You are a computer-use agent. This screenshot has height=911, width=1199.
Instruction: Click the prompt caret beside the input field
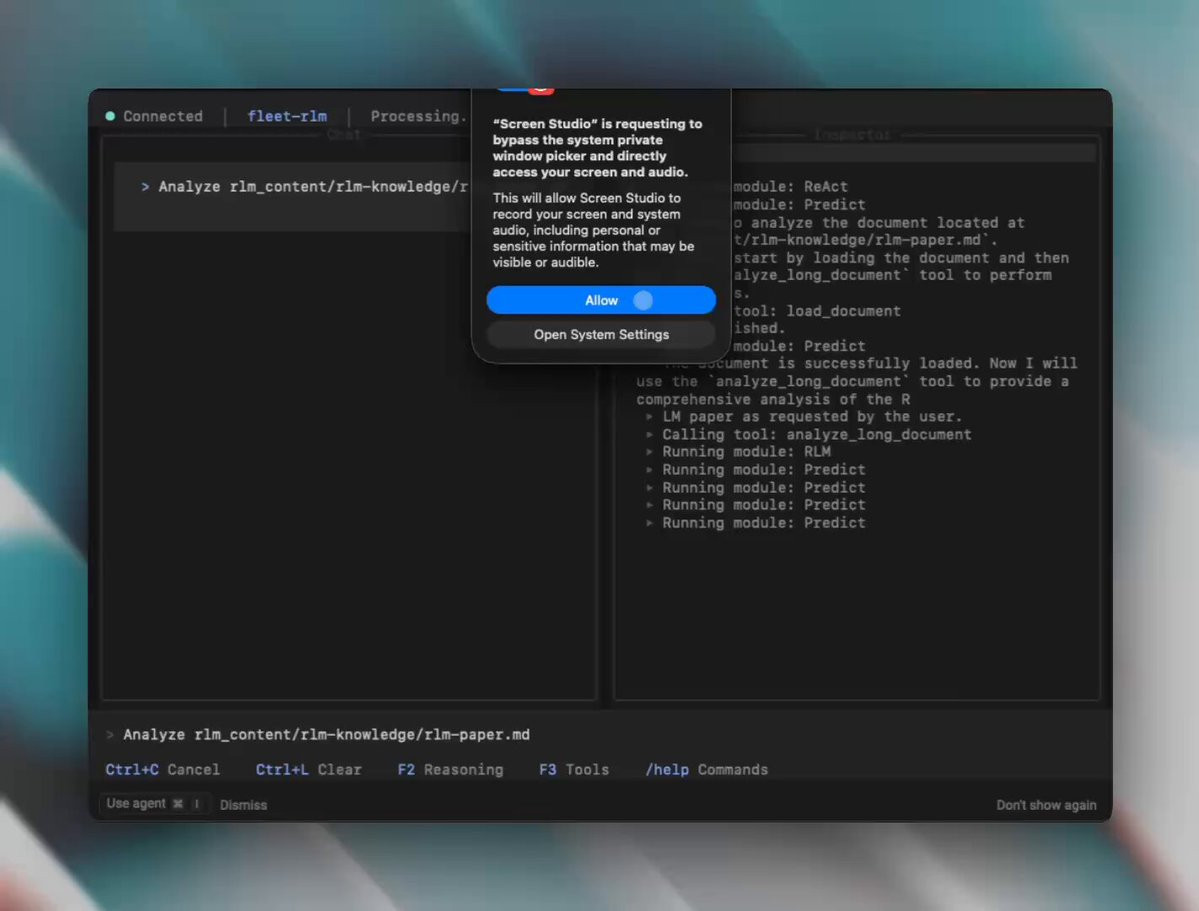pyautogui.click(x=110, y=734)
